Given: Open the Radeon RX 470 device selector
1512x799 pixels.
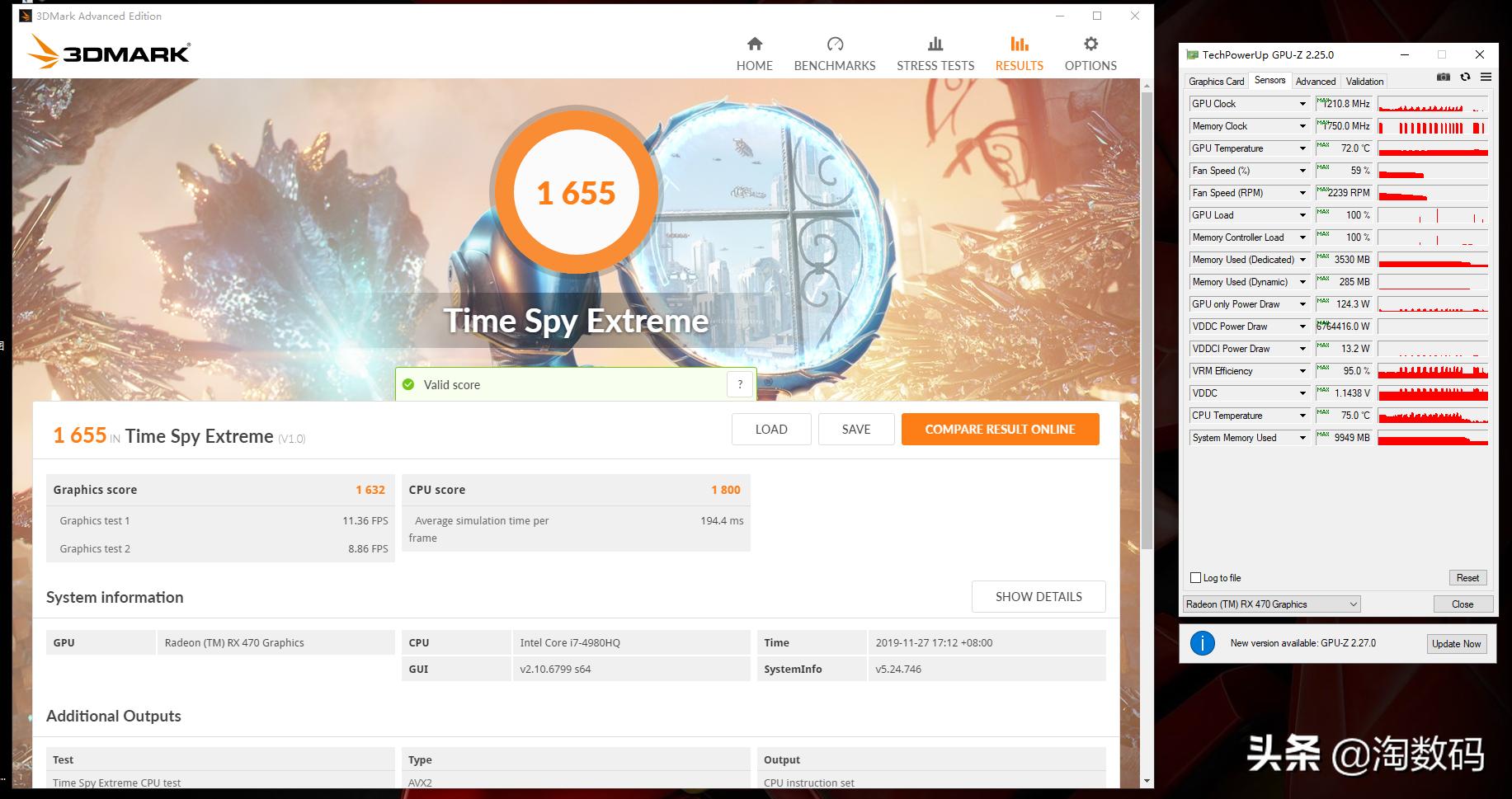Looking at the screenshot, I should (1271, 604).
